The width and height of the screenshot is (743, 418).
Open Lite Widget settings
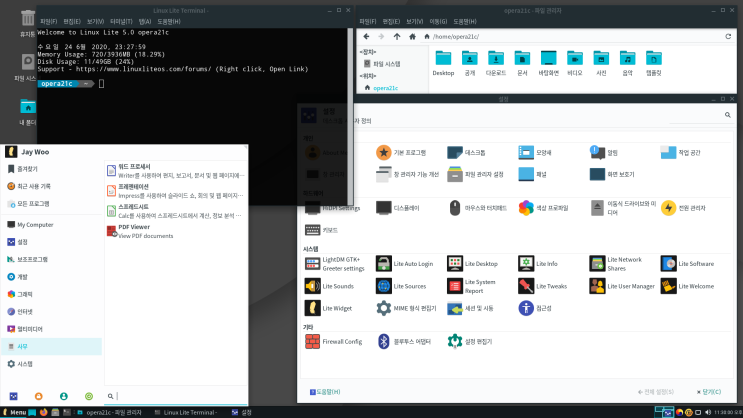click(x=328, y=308)
